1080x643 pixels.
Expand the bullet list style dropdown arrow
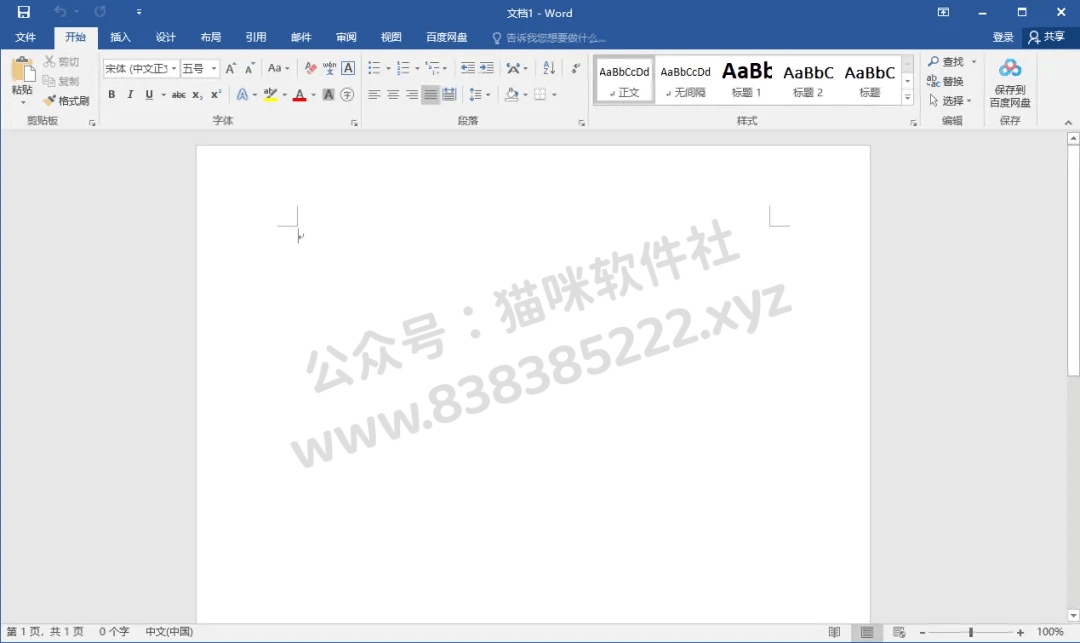pos(388,68)
